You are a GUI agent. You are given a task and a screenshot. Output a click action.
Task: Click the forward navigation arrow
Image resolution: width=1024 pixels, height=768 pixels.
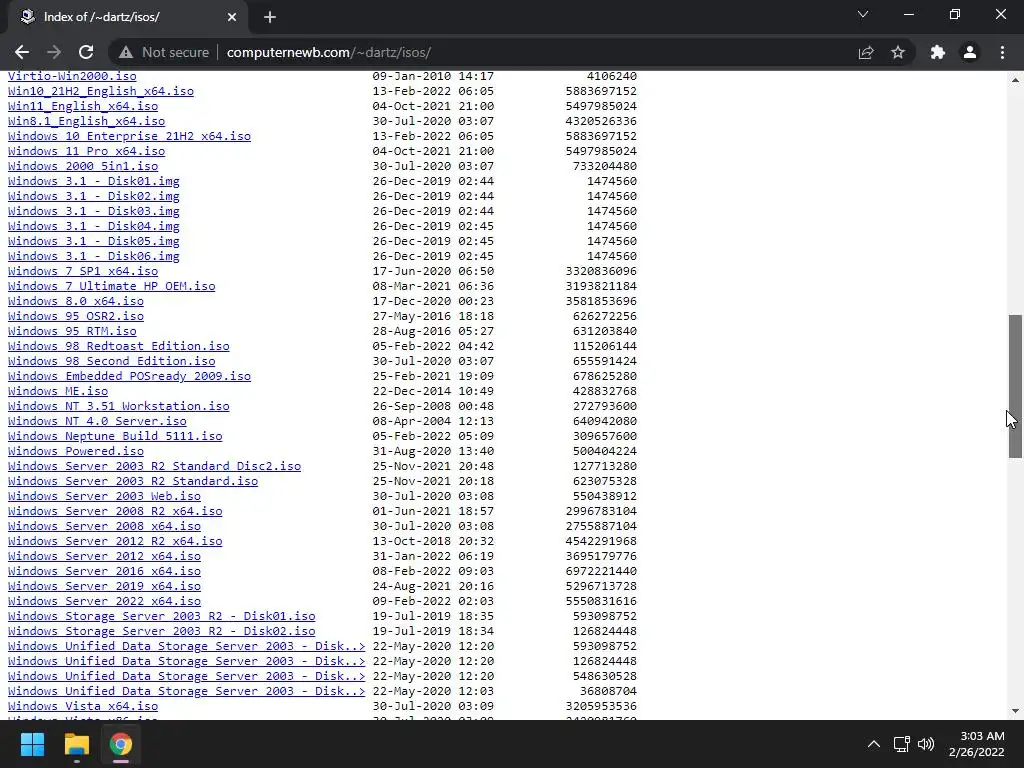[54, 52]
